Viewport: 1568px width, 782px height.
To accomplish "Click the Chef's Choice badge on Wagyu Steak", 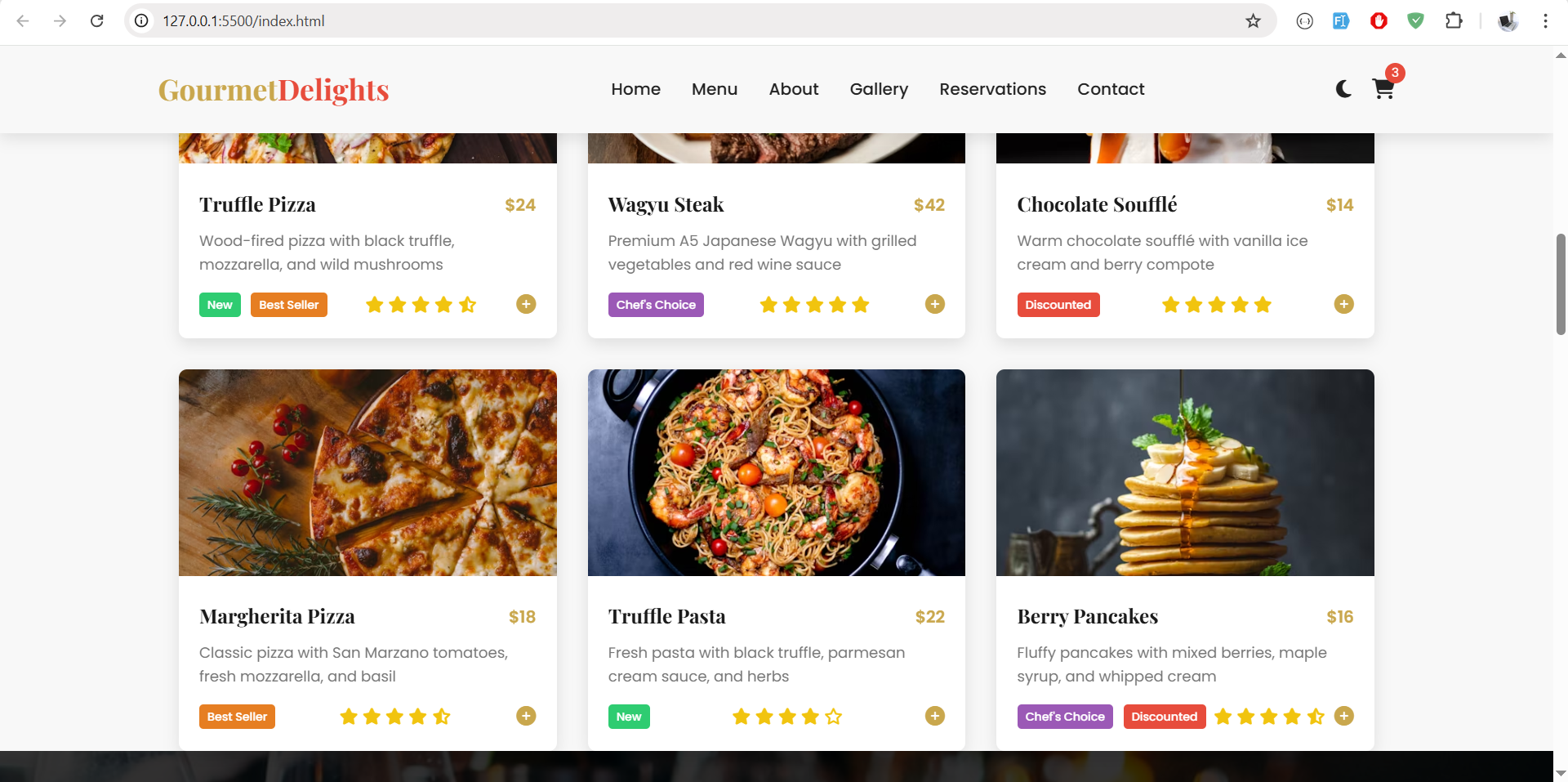I will (656, 304).
